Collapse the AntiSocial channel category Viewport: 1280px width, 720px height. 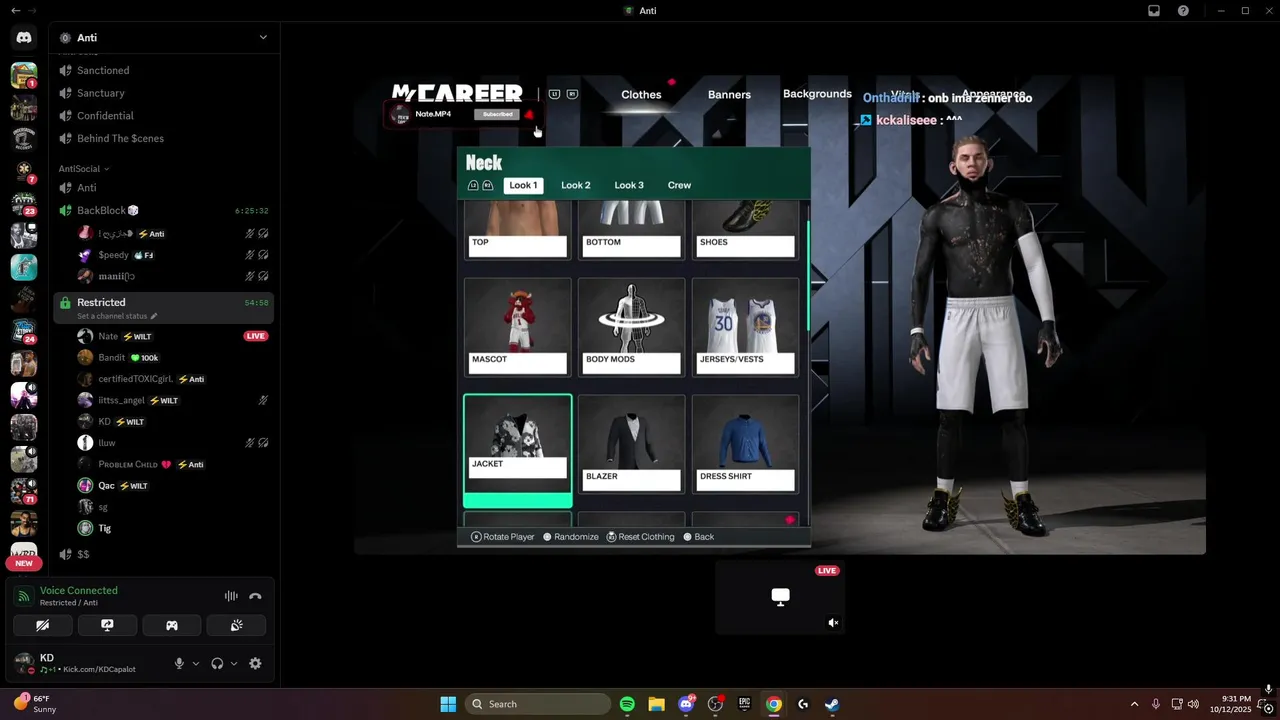[84, 169]
